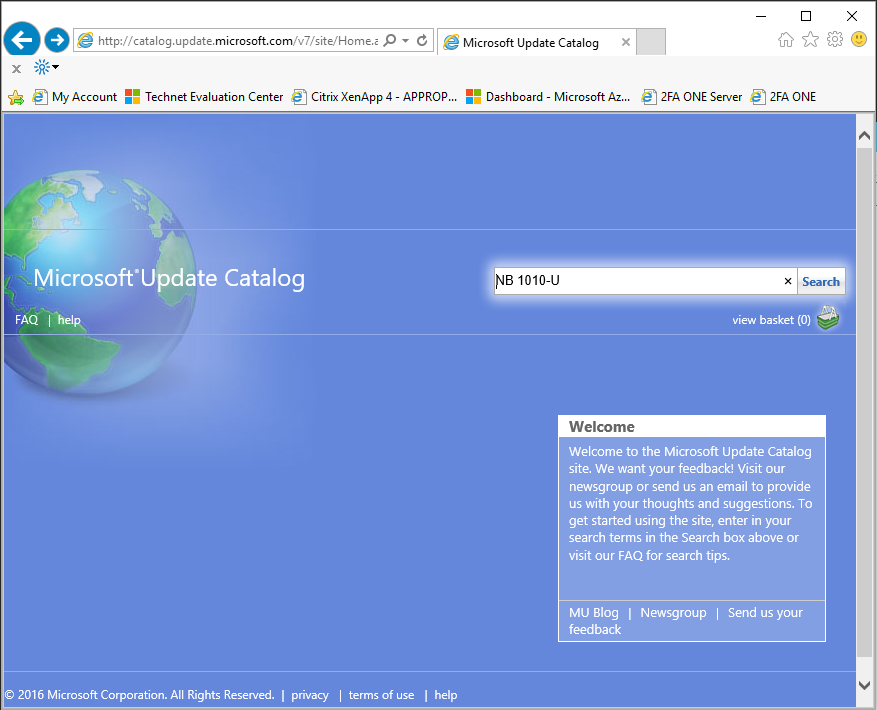
Task: Select the Microsoft Update Catalog tab
Action: coord(530,43)
